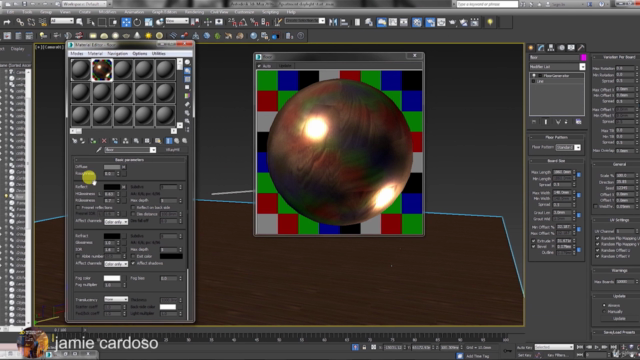Viewport: 640px width, 360px height.
Task: Click the sample type sphere icon beside the slots
Action: pos(187,62)
